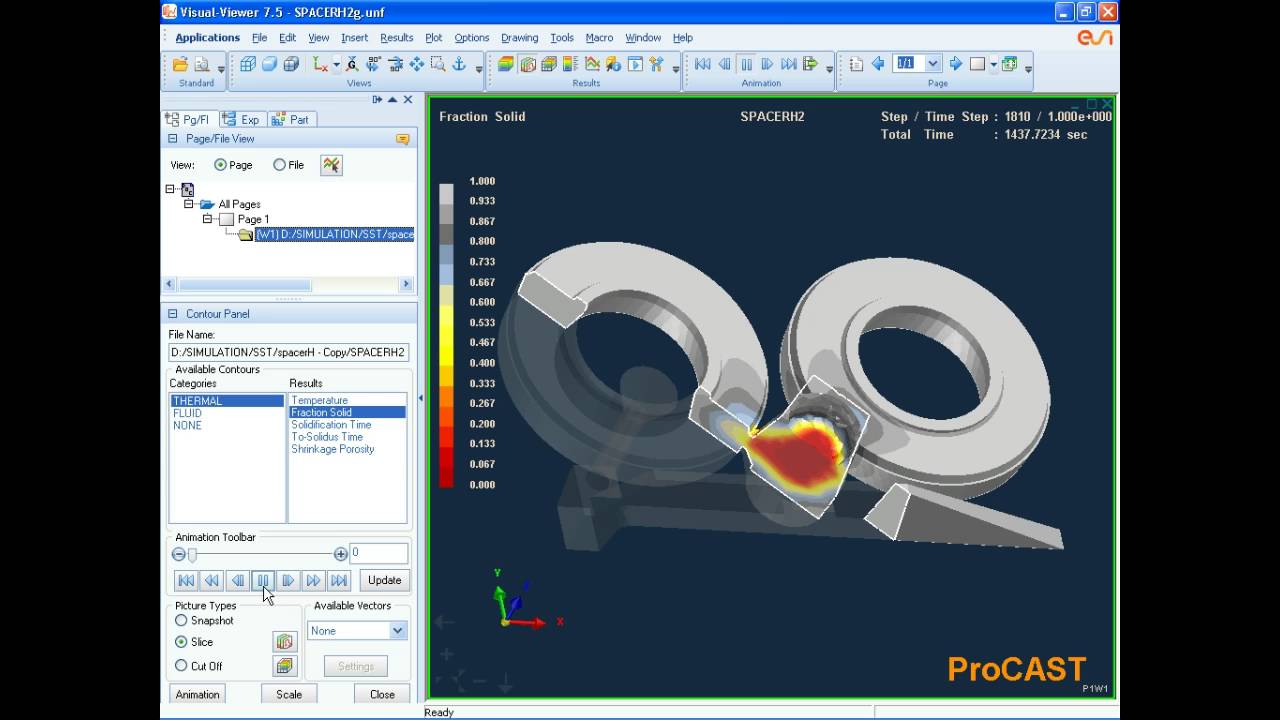Go to previous page with blue left arrow

(878, 64)
